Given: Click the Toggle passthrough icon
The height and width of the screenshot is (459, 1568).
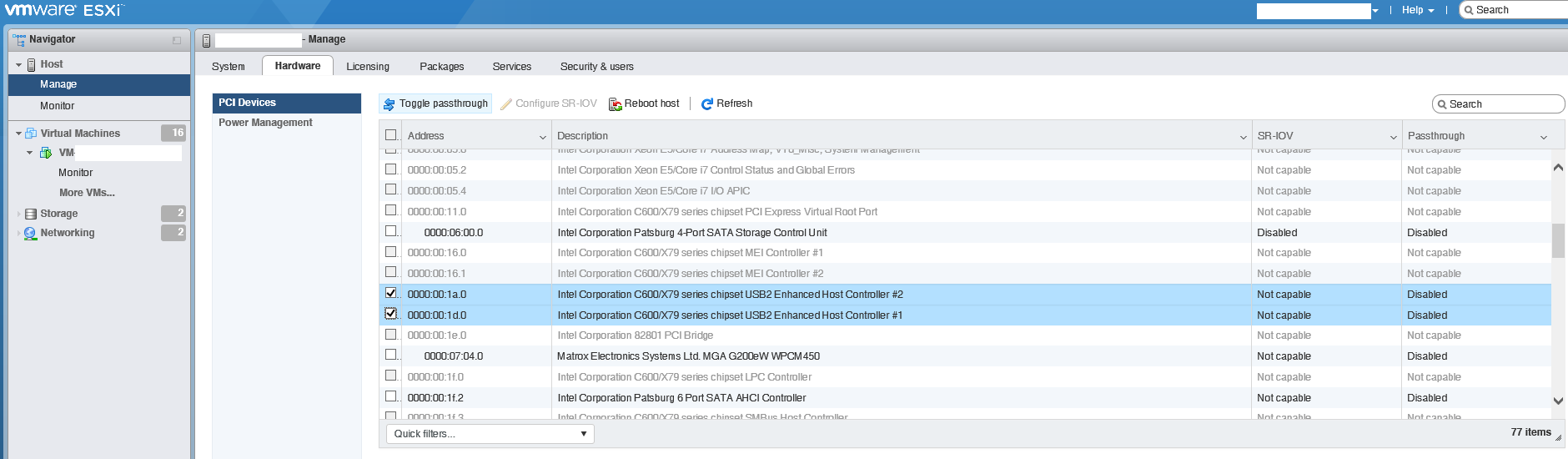Looking at the screenshot, I should click(389, 104).
